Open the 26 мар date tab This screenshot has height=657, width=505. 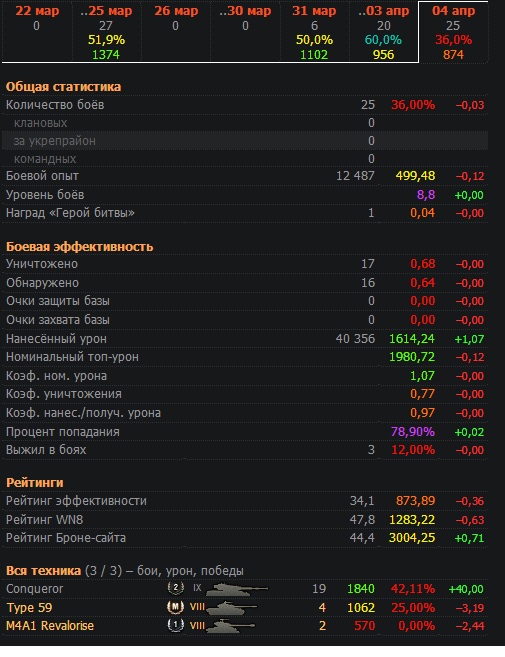tap(176, 32)
